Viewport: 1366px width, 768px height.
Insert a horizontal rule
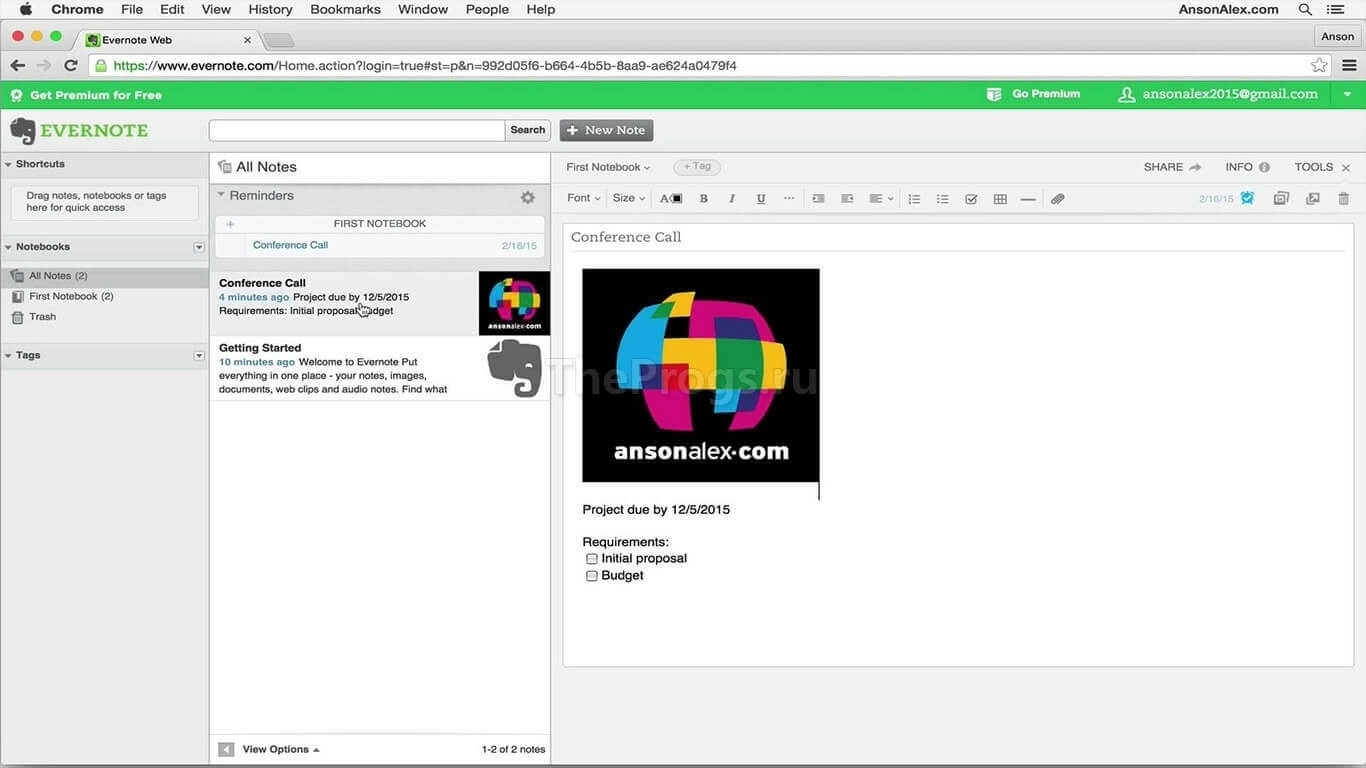point(1028,199)
